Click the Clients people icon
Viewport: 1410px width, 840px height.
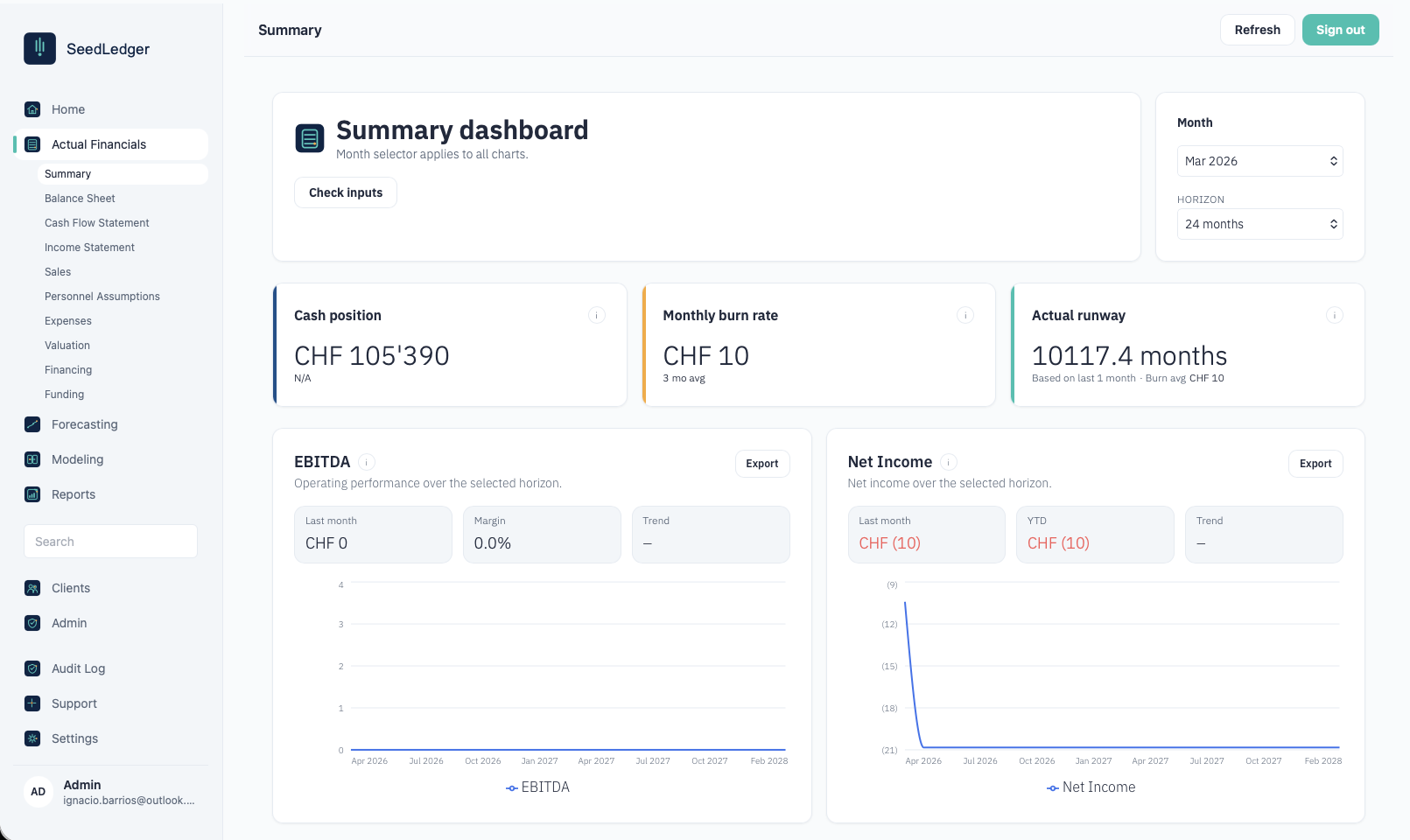pos(32,588)
